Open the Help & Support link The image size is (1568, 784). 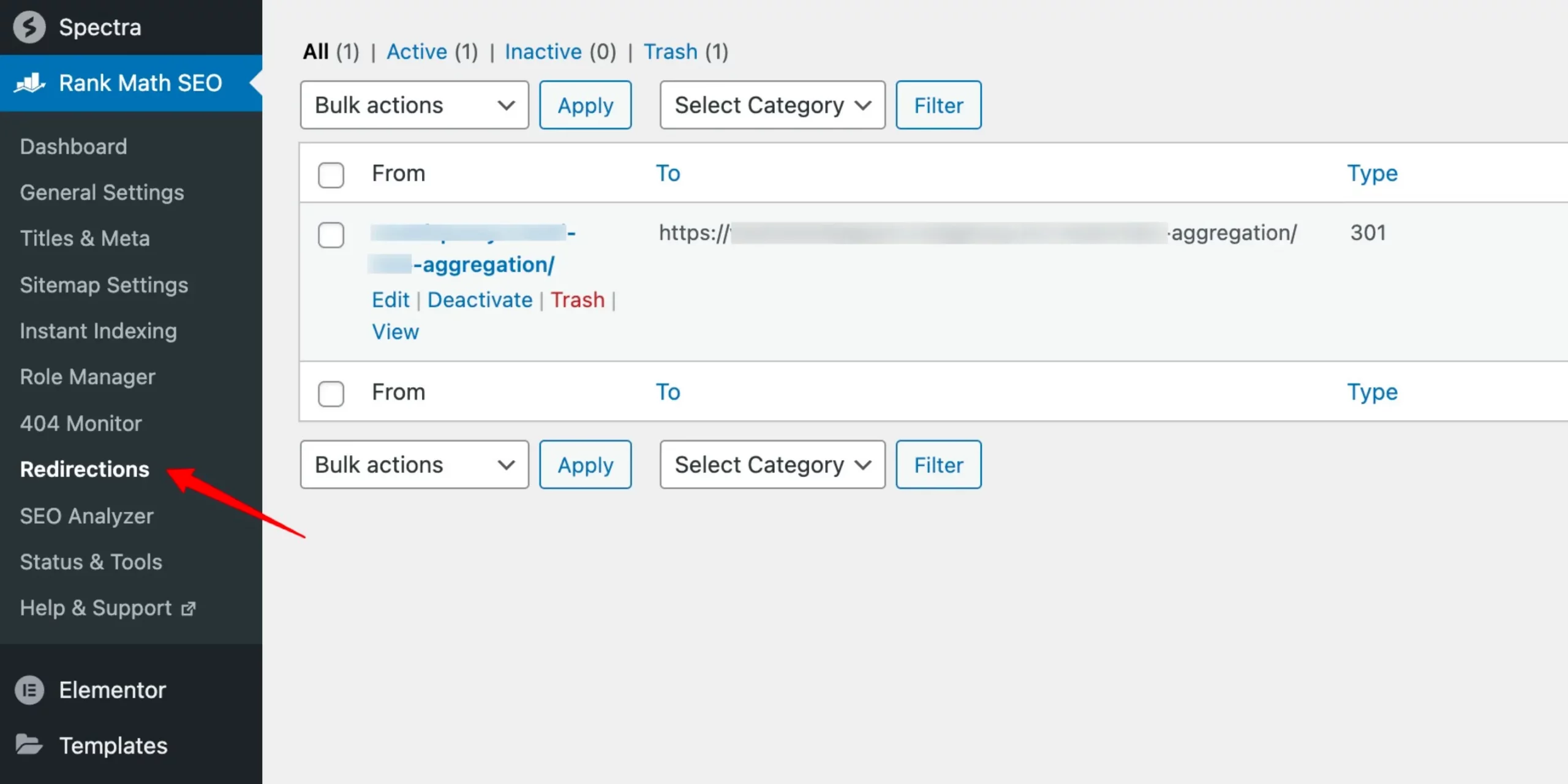(x=96, y=608)
